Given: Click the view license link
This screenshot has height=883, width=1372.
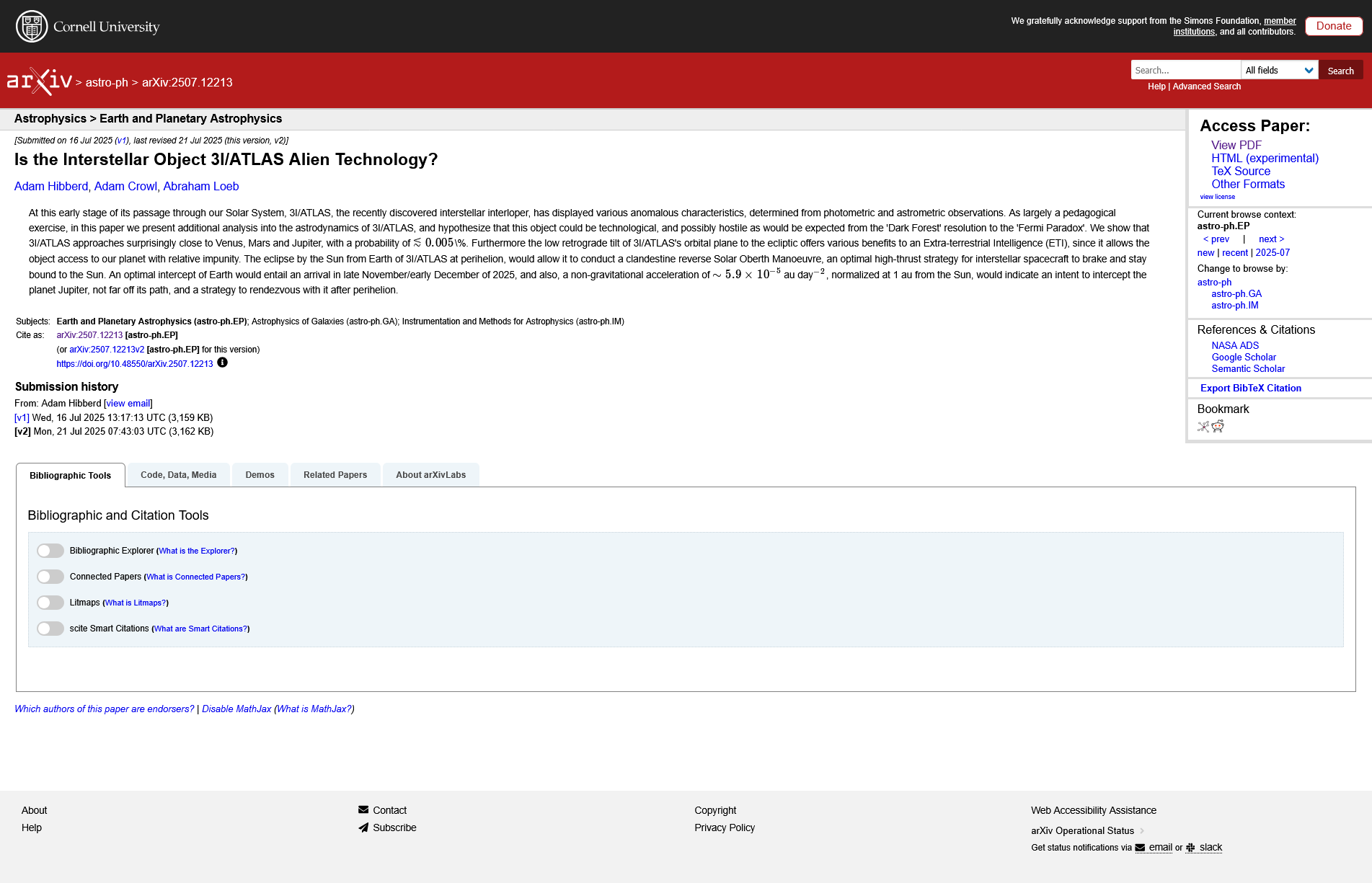Looking at the screenshot, I should [x=1218, y=196].
